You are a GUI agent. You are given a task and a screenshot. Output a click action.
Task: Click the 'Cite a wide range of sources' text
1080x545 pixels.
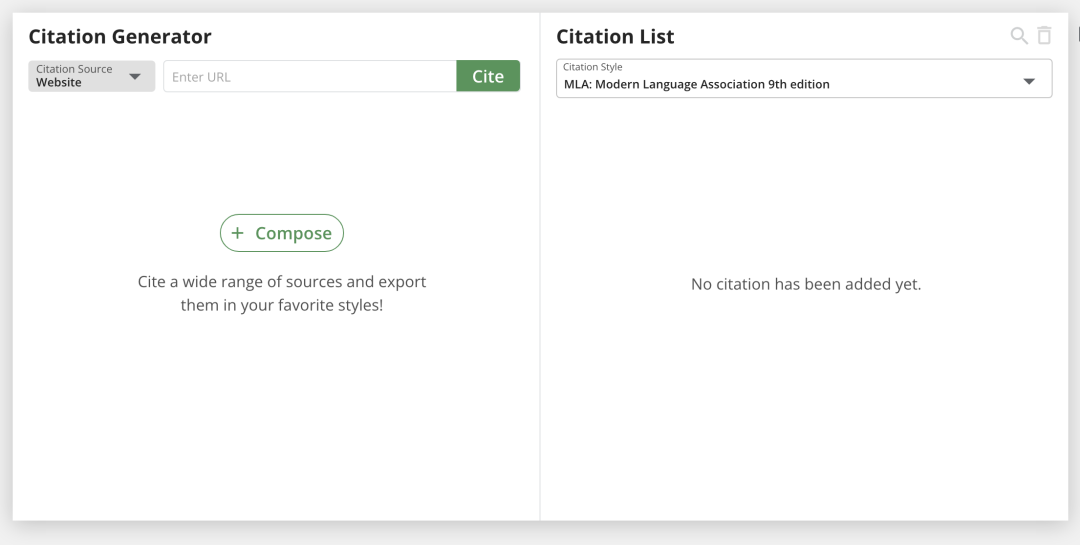tap(282, 293)
